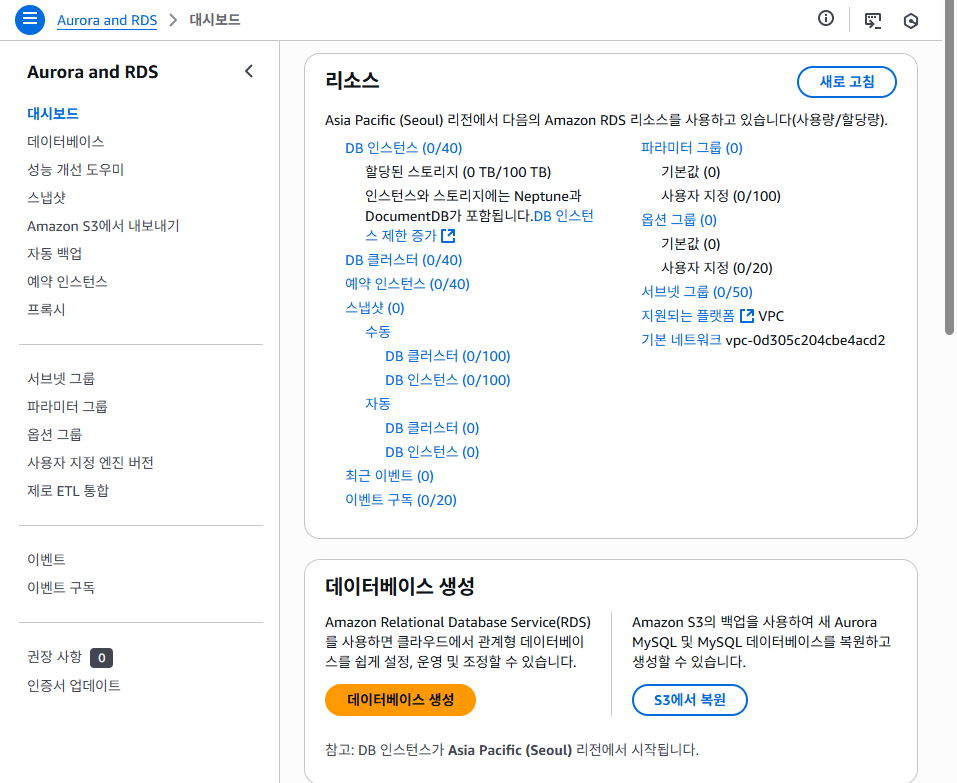957x783 pixels.
Task: Click the 대시보드 breadcrumb text
Action: 215,20
